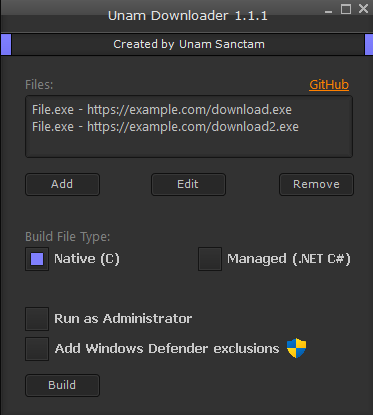
Task: Open the GitHub link
Action: click(x=329, y=85)
